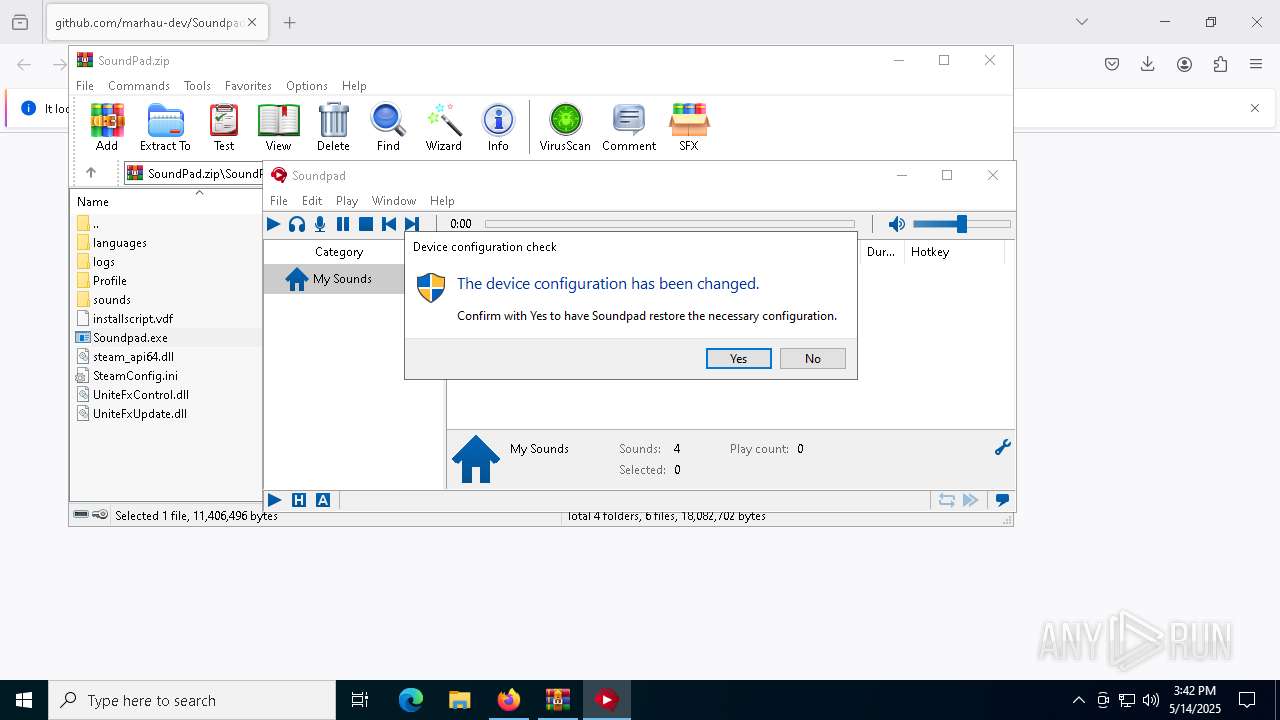Click the A icon in Soundpad bottom bar
Image resolution: width=1280 pixels, height=720 pixels.
[323, 500]
